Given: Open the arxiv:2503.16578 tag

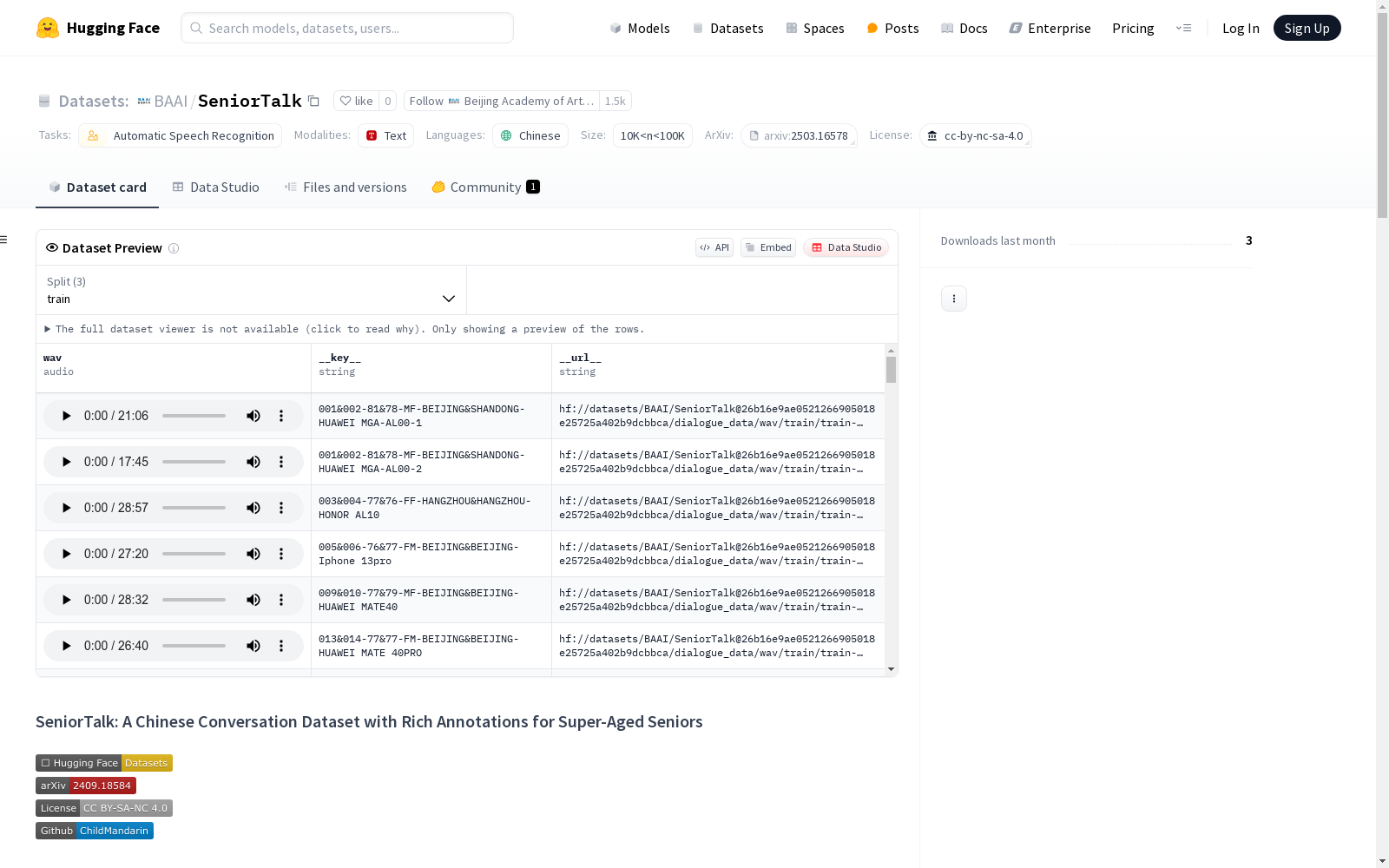Looking at the screenshot, I should click(799, 135).
